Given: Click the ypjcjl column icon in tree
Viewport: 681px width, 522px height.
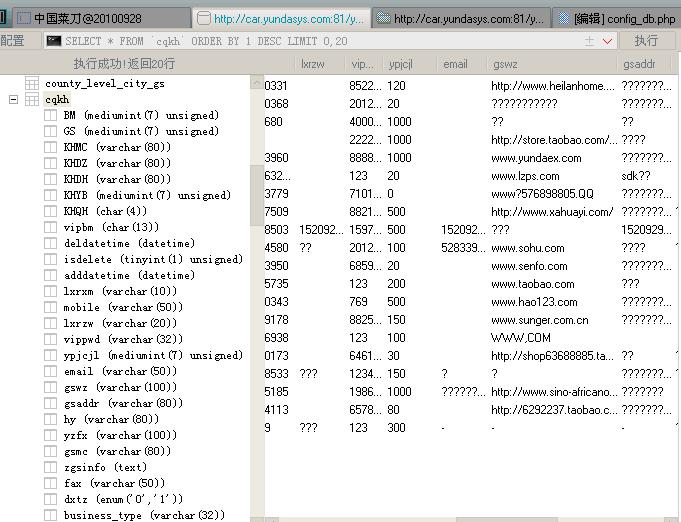Looking at the screenshot, I should click(50, 355).
